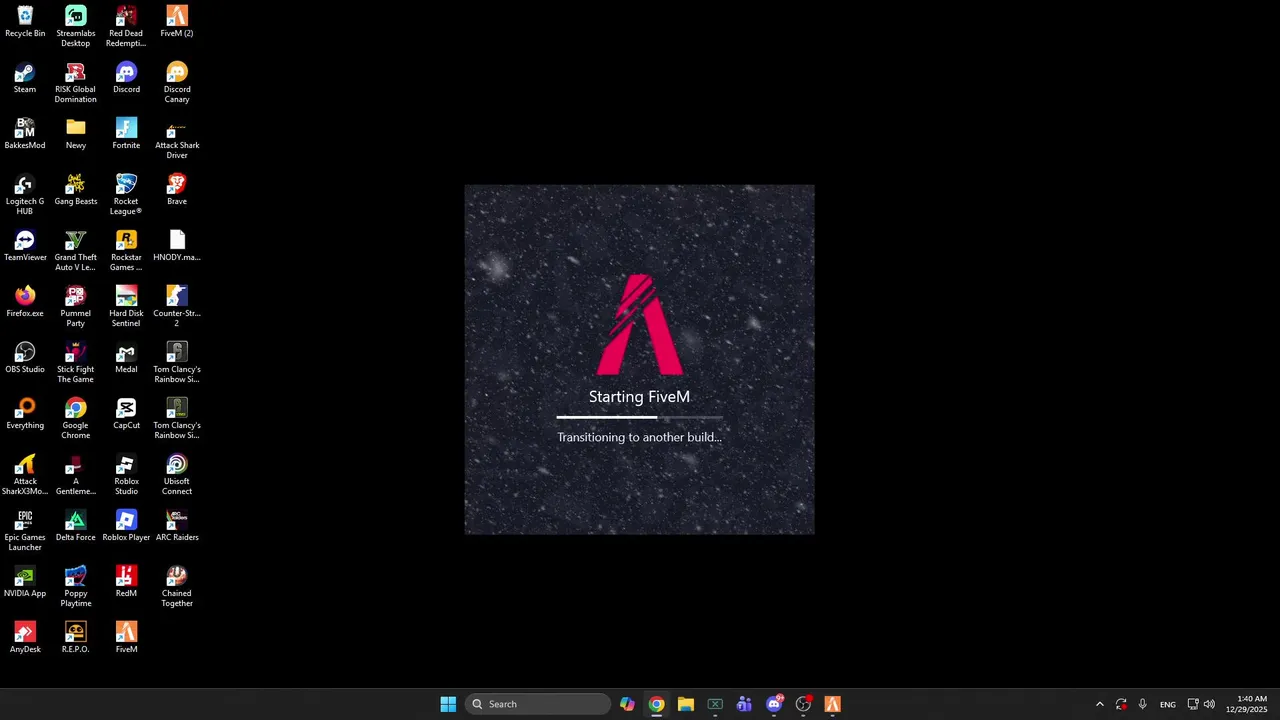Viewport: 1280px width, 720px height.
Task: Select the Firefox.exe desktop icon
Action: [25, 302]
